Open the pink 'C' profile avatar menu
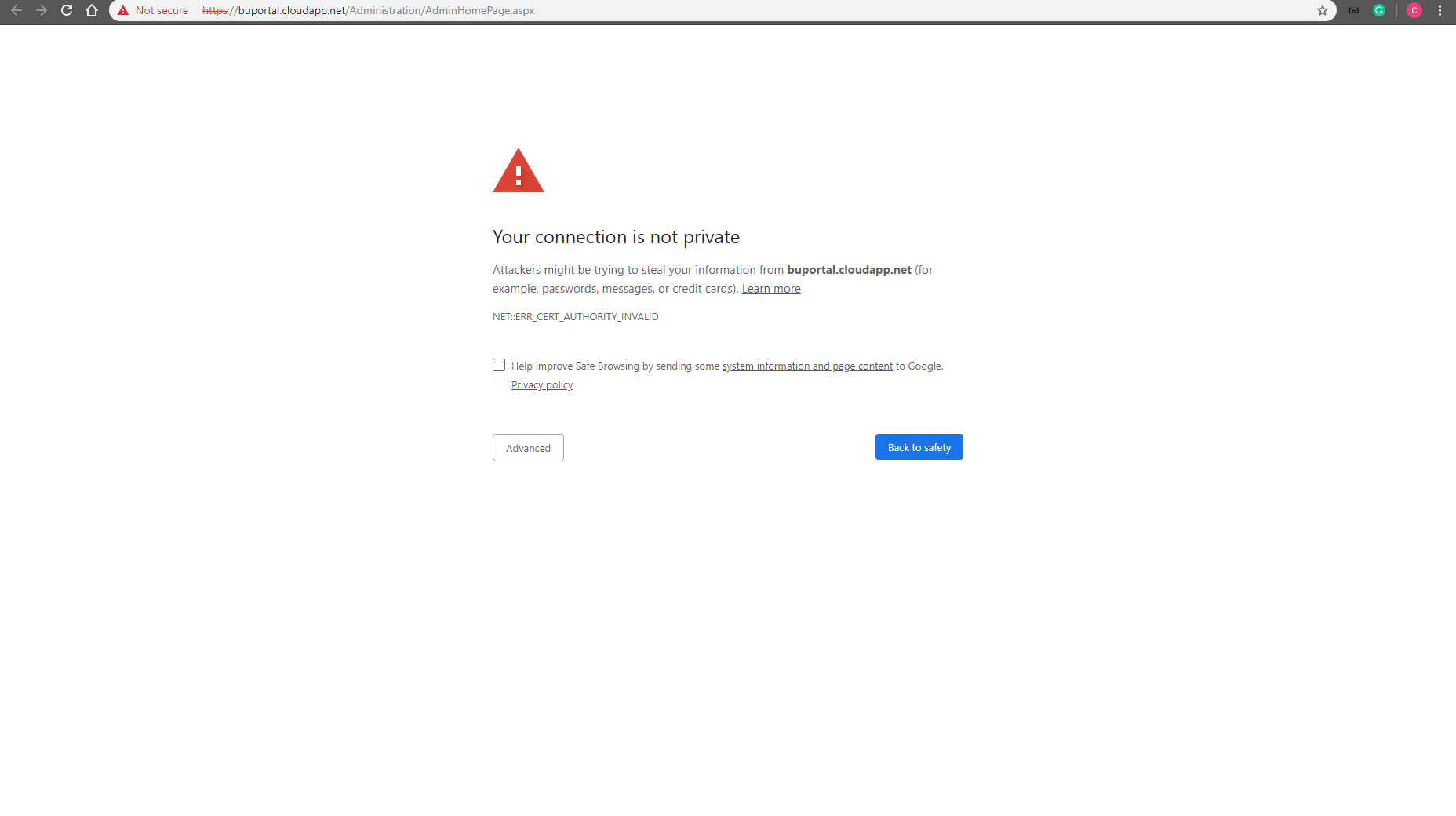The width and height of the screenshot is (1456, 816). [1415, 10]
